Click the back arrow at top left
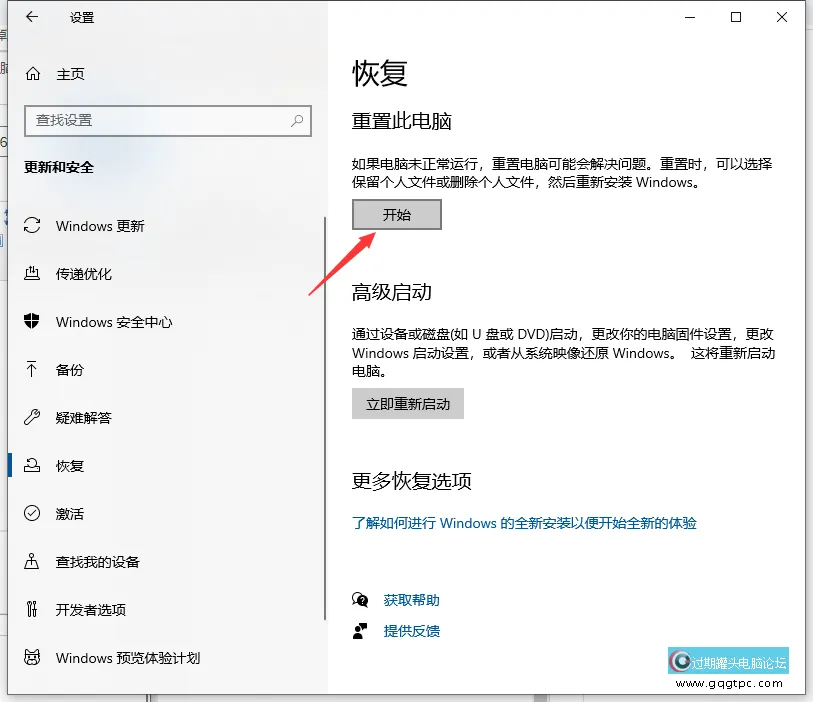Screen dimensions: 813x702 pos(31,17)
